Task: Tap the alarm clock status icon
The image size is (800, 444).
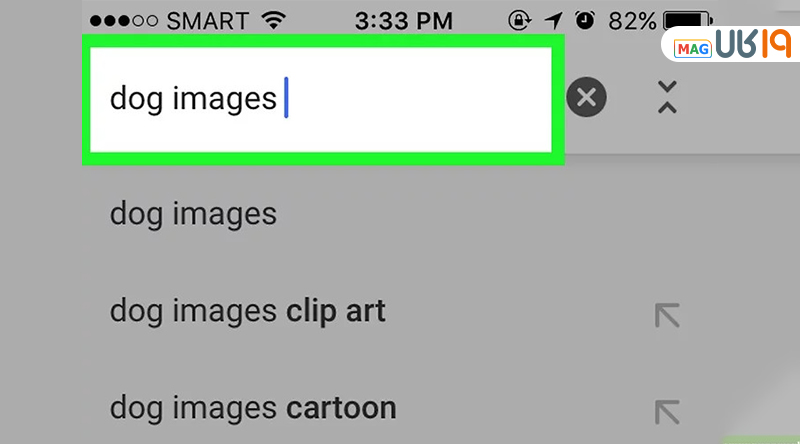Action: pos(583,21)
